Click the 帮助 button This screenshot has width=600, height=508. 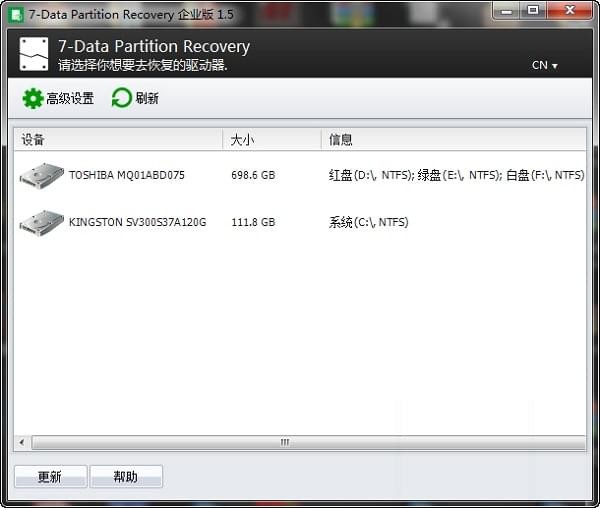pos(126,476)
